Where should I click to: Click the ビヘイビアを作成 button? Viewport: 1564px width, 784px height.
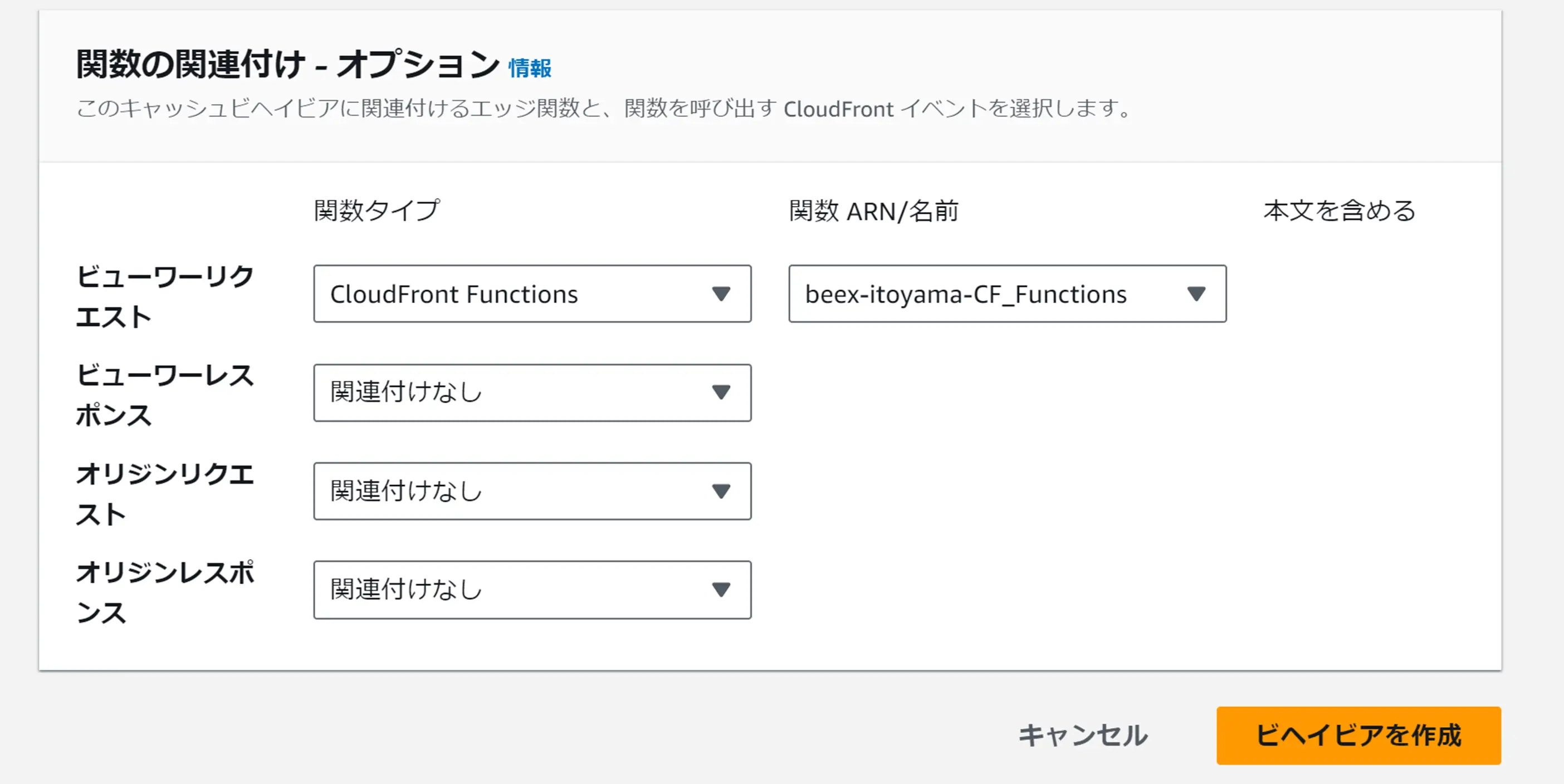point(1359,735)
